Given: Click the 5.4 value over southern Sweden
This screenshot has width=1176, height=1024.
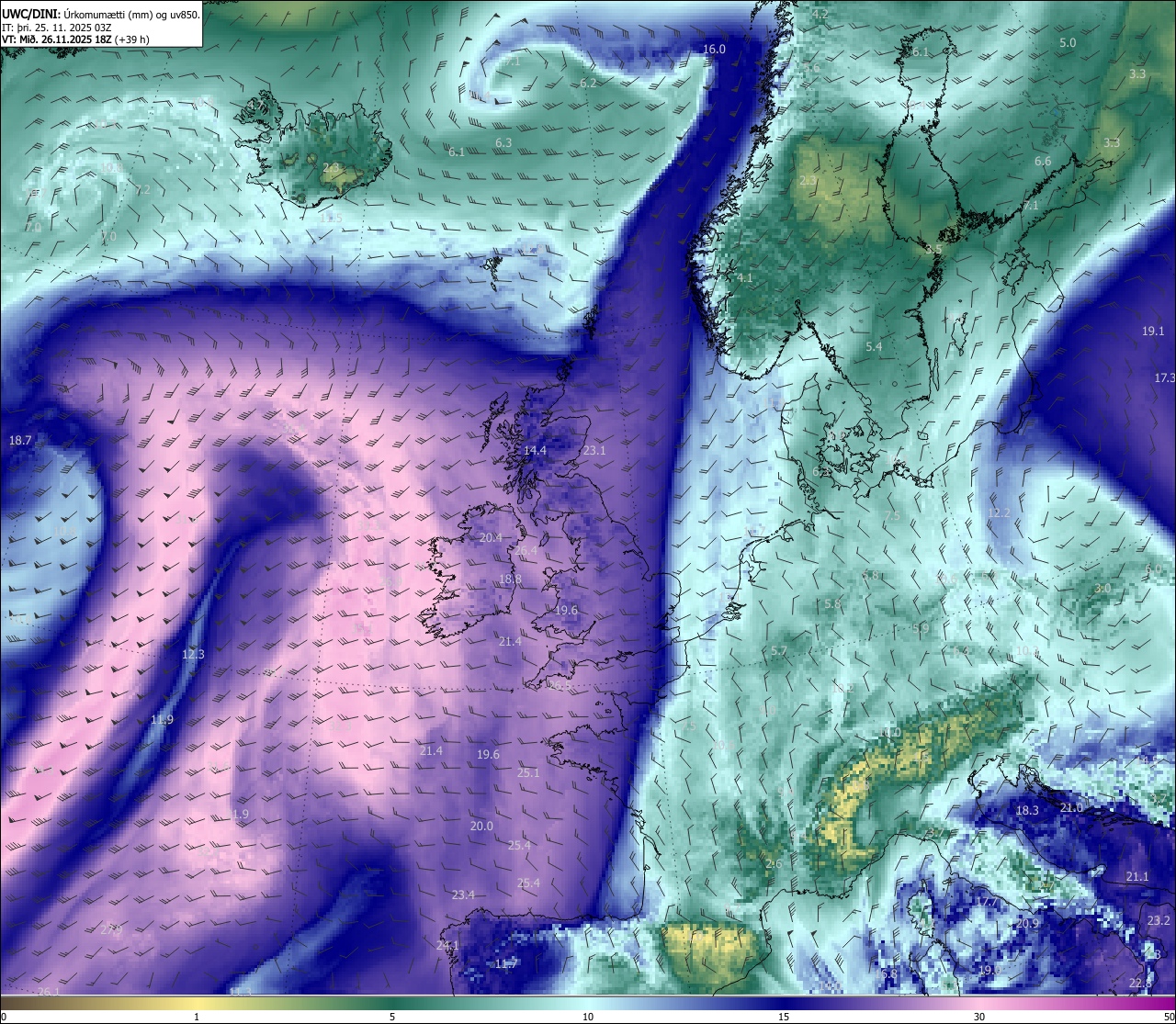Looking at the screenshot, I should click(x=874, y=347).
